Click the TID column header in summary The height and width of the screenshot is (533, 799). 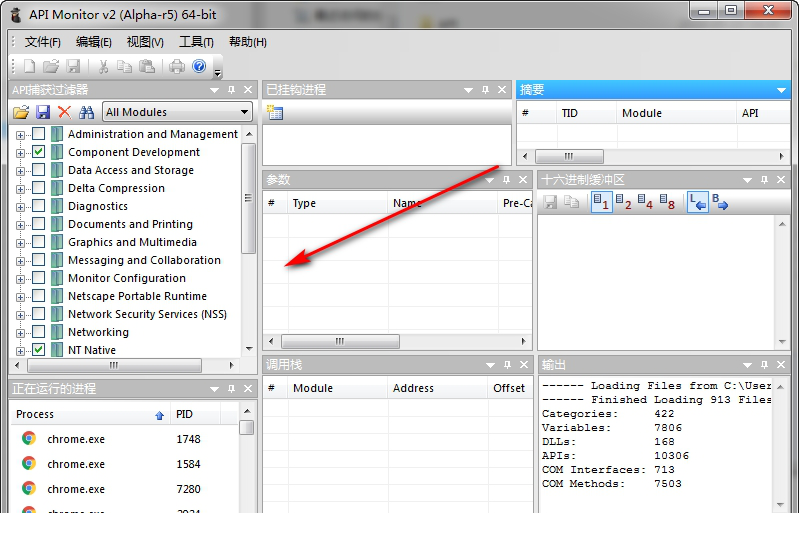point(587,113)
